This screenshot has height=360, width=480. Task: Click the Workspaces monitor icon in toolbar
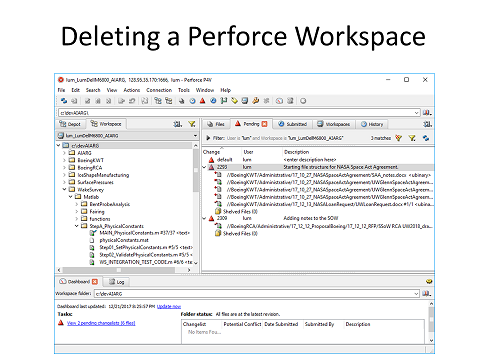(x=245, y=101)
